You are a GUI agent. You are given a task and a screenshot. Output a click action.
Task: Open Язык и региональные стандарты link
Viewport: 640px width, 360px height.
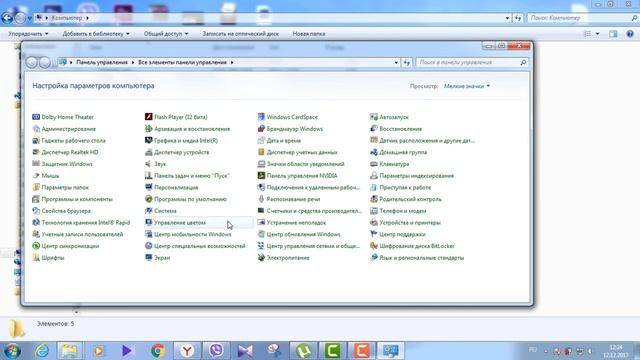[422, 258]
